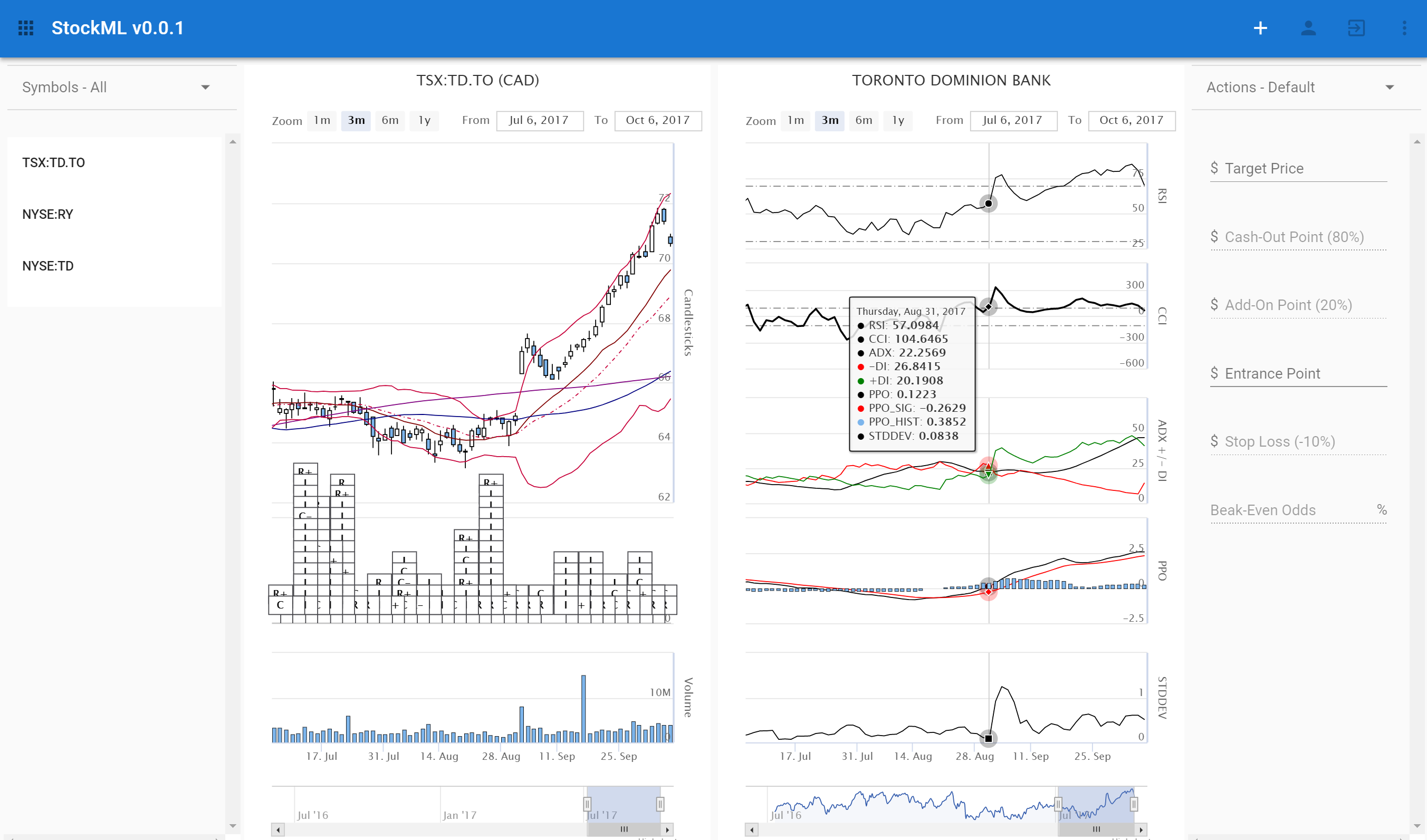Image resolution: width=1427 pixels, height=840 pixels.
Task: Click candlestick navigator left scroll arrow
Action: (x=278, y=830)
